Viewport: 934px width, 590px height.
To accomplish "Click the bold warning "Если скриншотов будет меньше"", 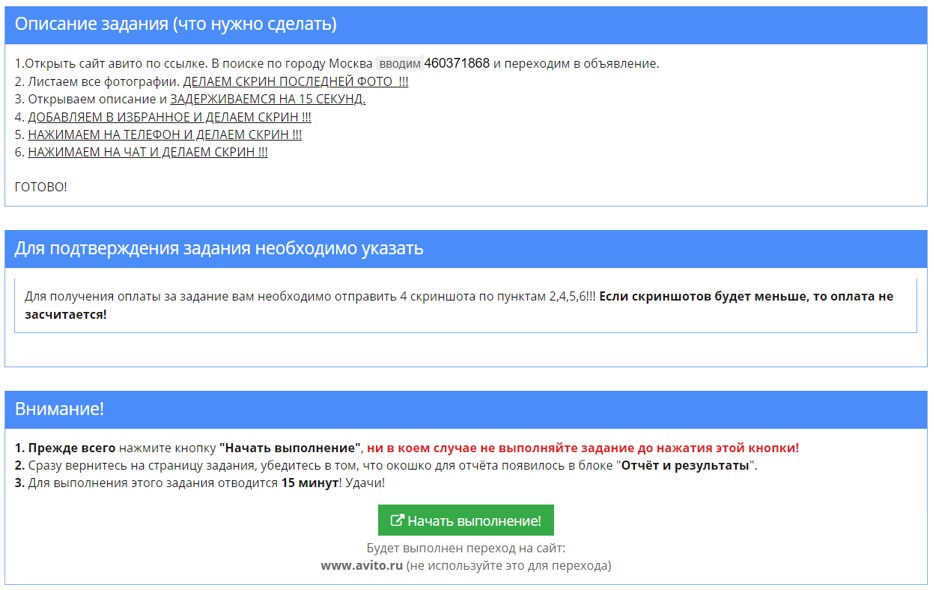I will tap(704, 296).
